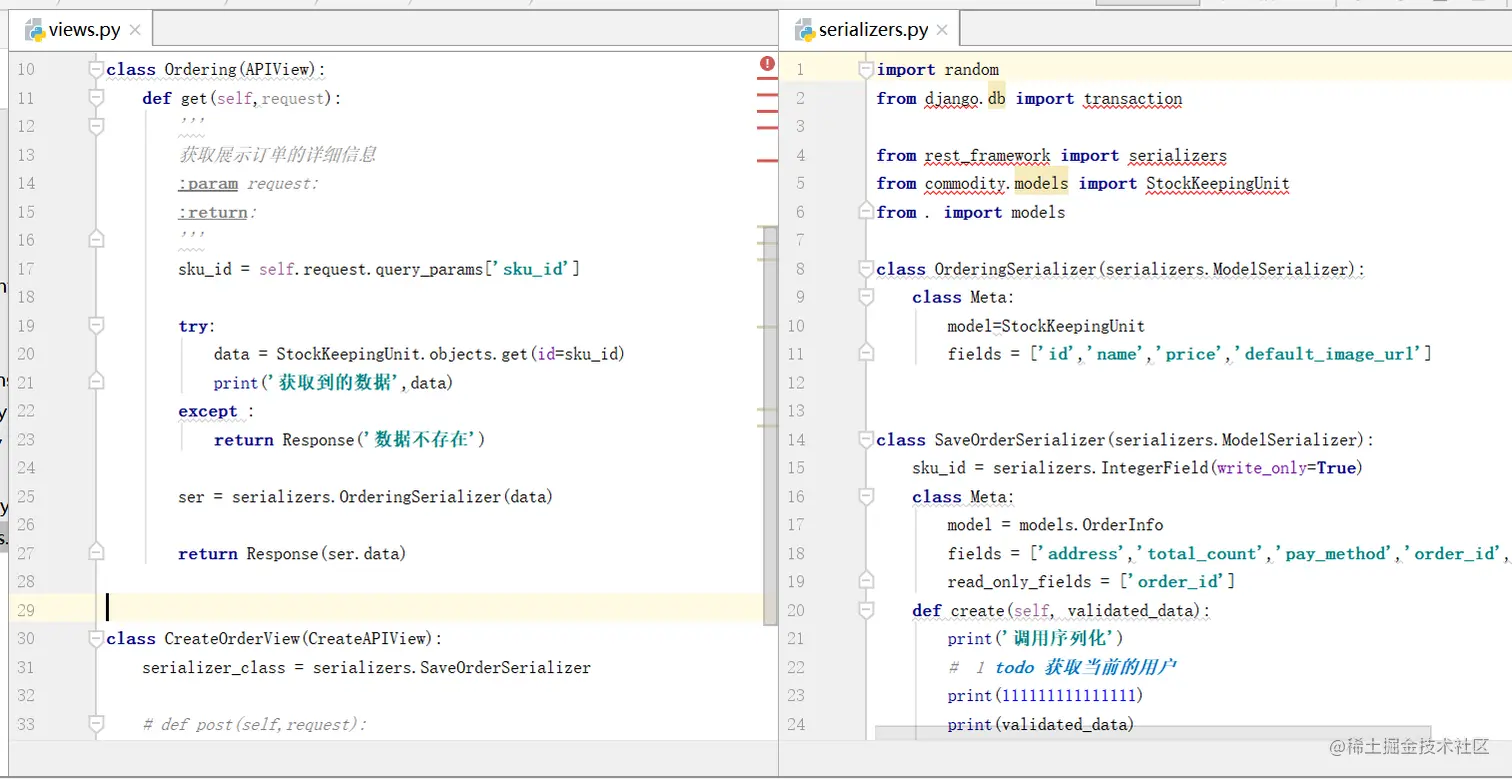Click 'read_only_fields' on serializers.py line 19
The width and height of the screenshot is (1512, 779).
[1019, 582]
